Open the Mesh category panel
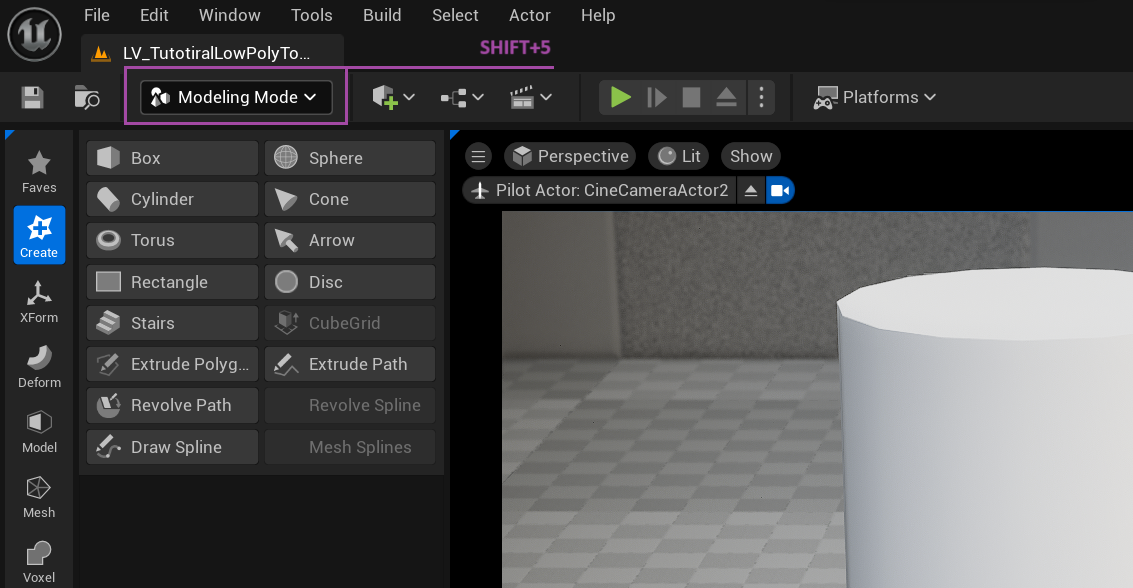 click(39, 496)
